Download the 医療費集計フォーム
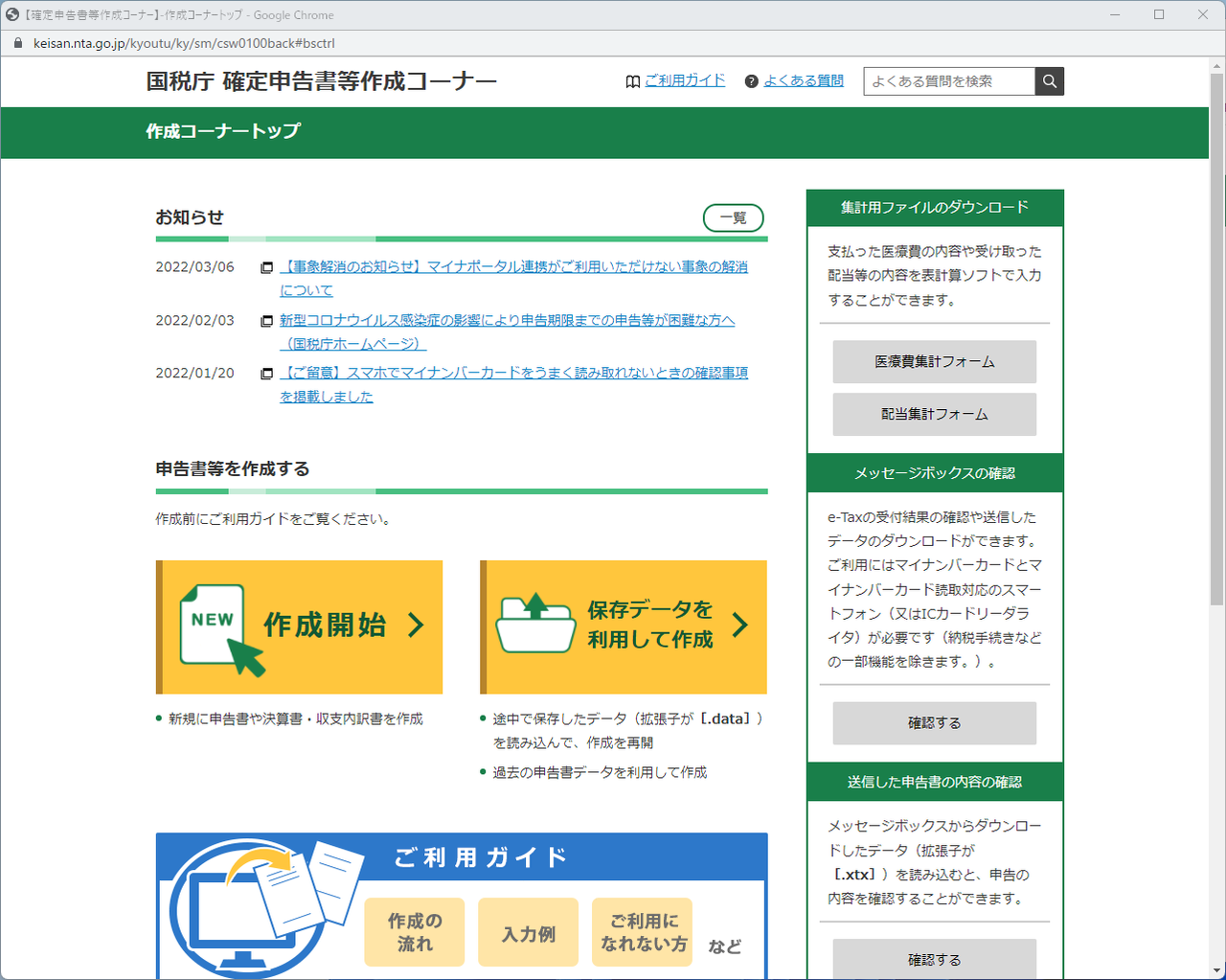This screenshot has width=1226, height=980. (x=935, y=362)
